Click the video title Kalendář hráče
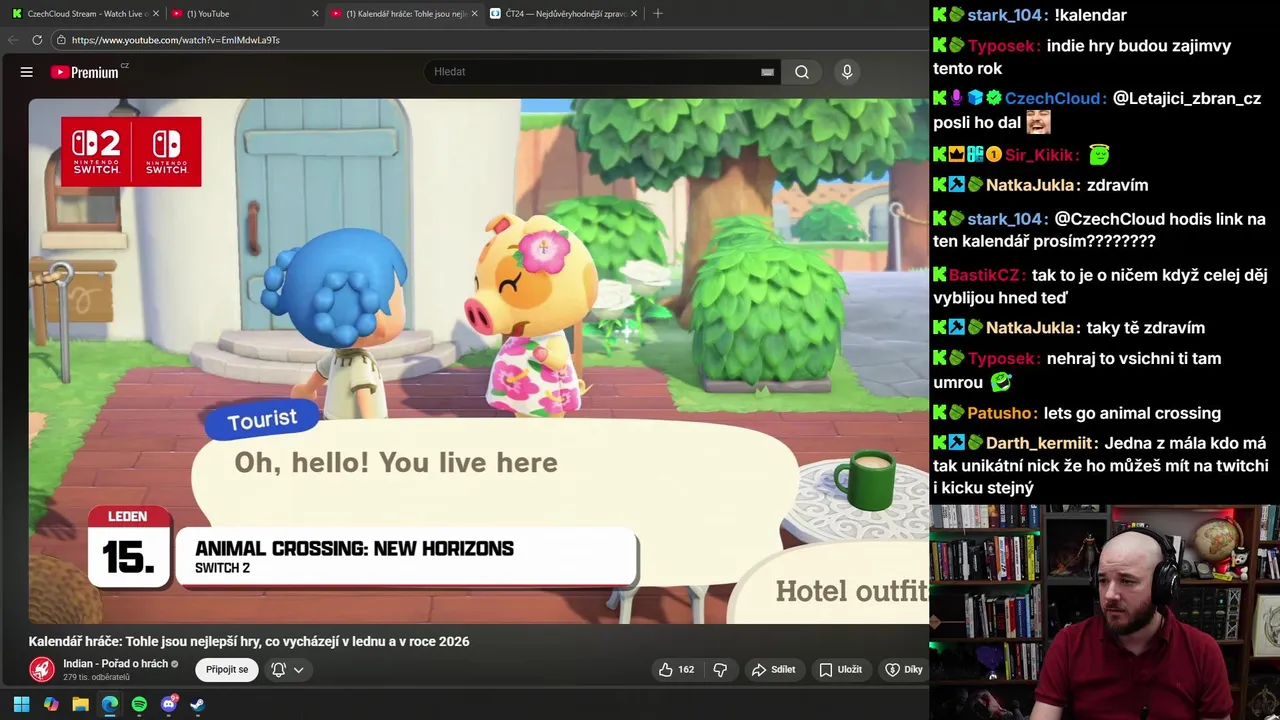Screen dimensions: 1280x720 click(249, 641)
